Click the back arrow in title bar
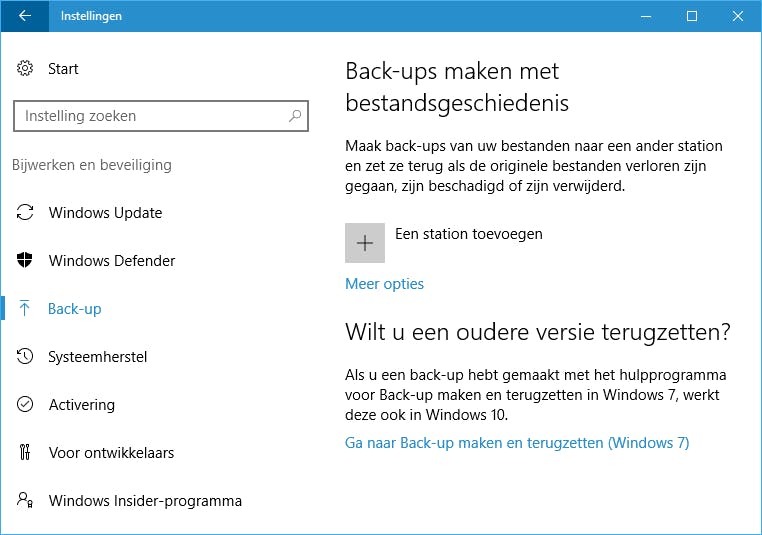 pos(25,16)
